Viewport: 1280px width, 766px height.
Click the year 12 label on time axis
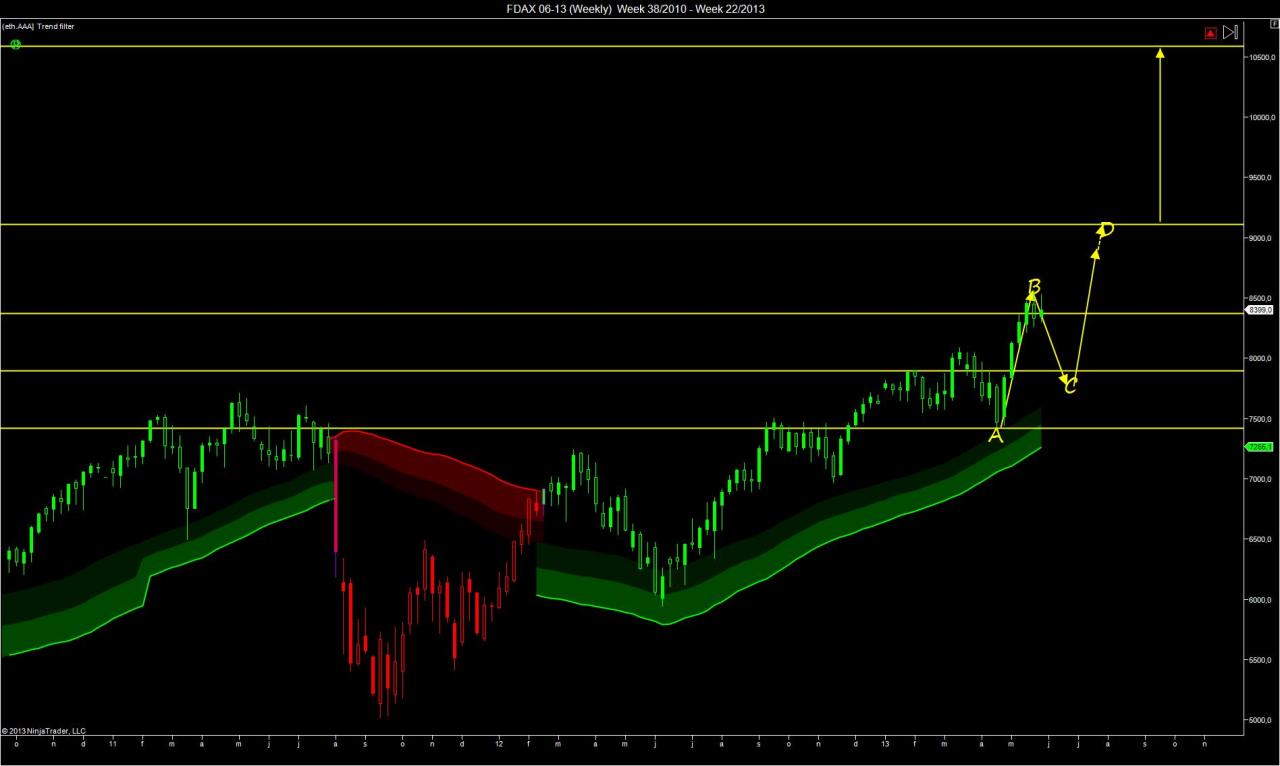point(499,743)
